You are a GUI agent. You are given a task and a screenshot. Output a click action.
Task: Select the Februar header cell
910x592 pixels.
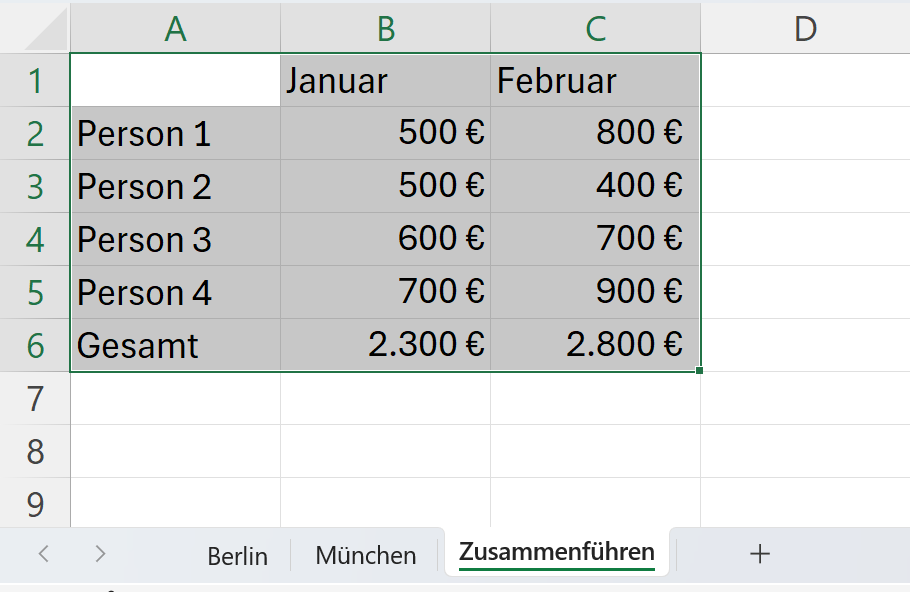(595, 81)
